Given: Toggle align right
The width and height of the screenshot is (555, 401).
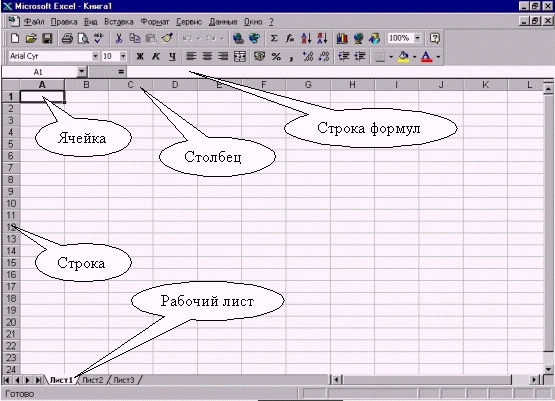Looking at the screenshot, I should click(223, 56).
